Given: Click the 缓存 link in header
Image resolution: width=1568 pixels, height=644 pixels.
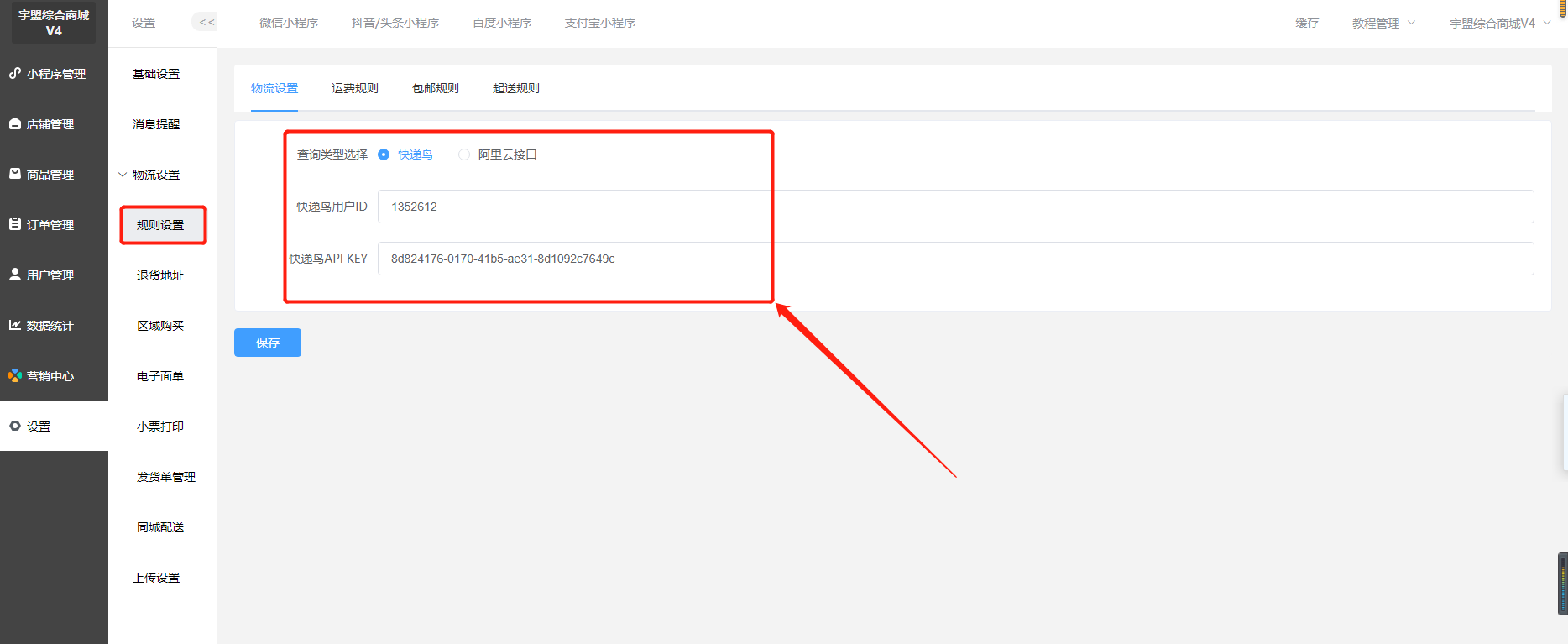Looking at the screenshot, I should point(1307,23).
